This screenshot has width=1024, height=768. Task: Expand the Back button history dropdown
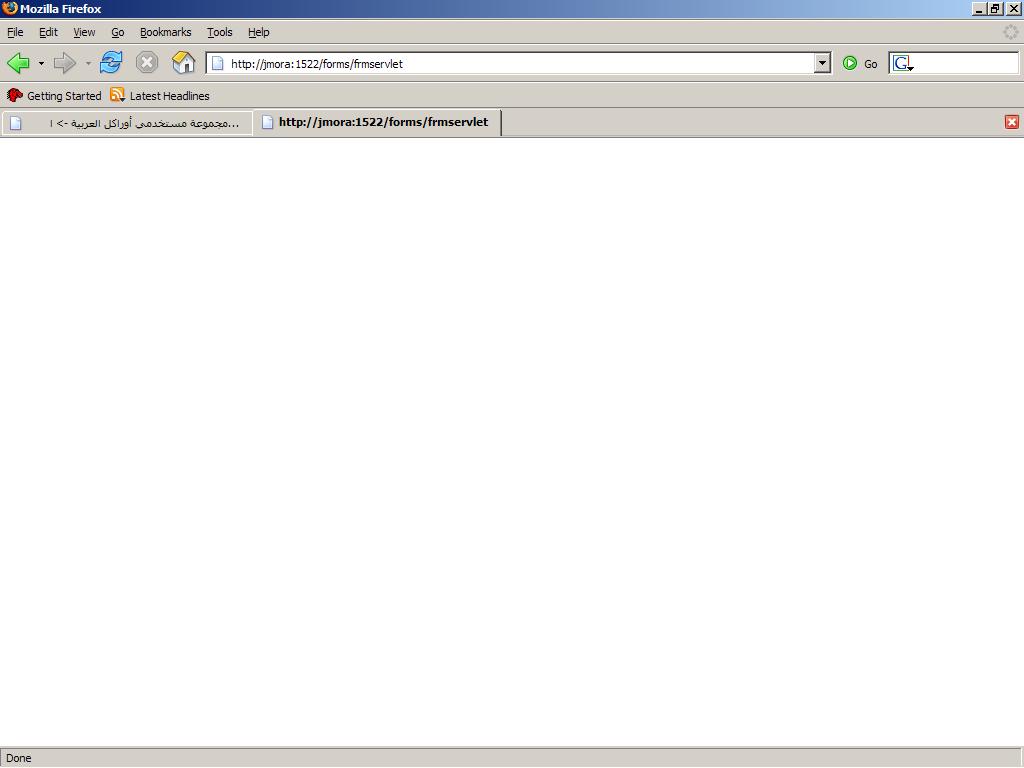tap(41, 64)
